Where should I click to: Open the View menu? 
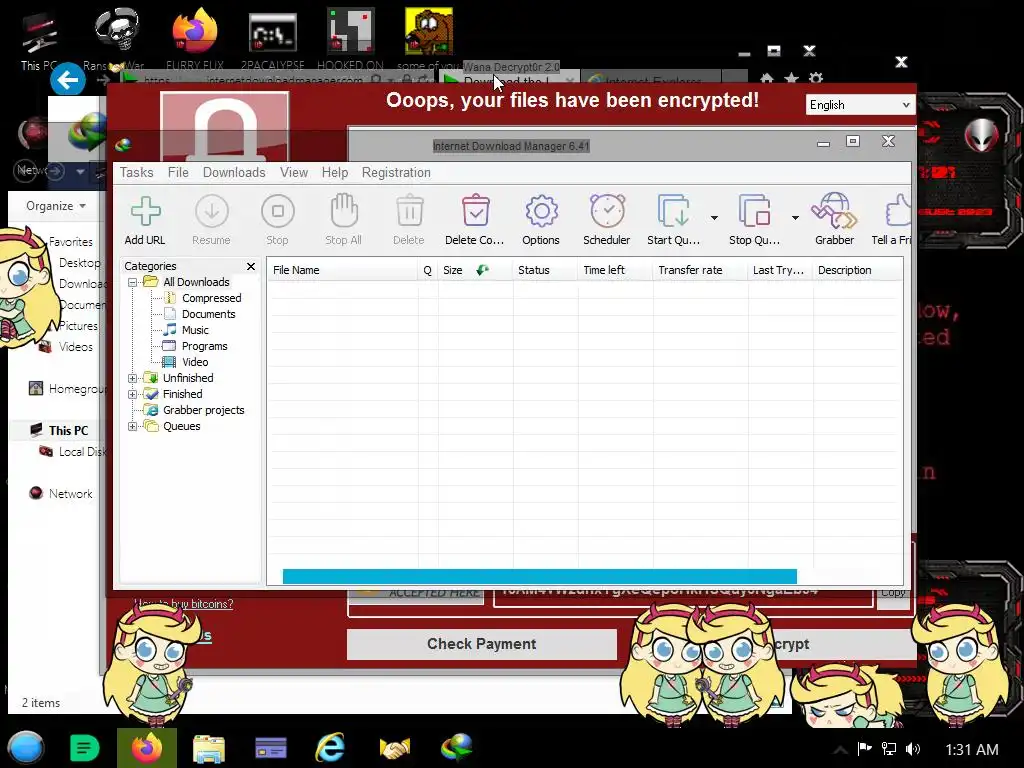294,172
